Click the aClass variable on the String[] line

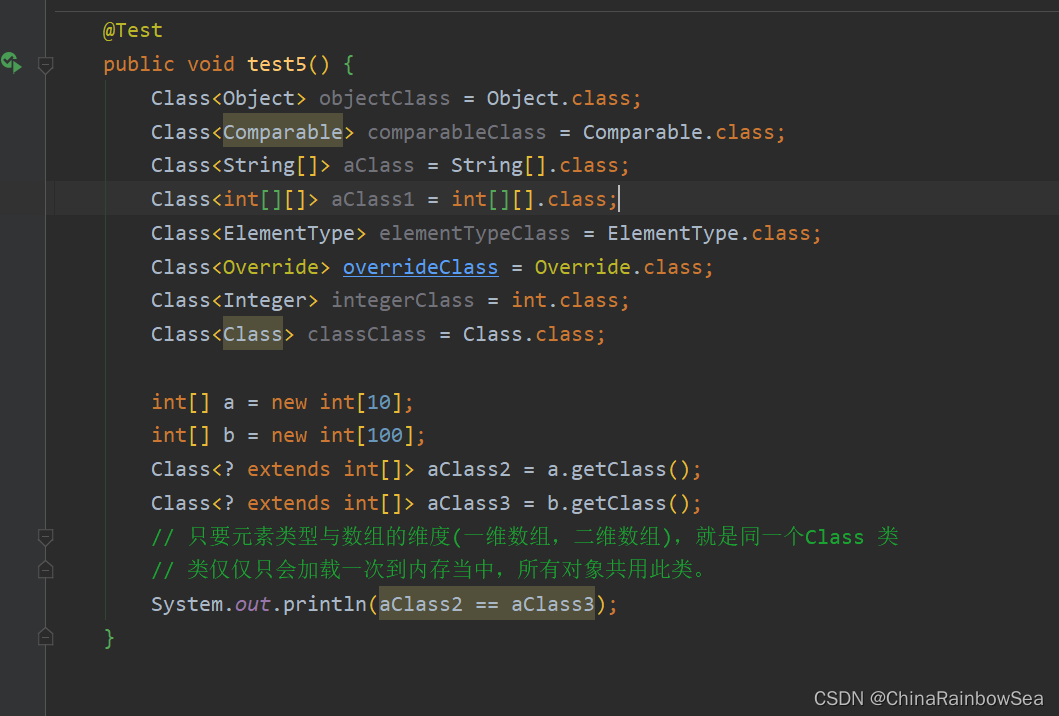(x=378, y=165)
